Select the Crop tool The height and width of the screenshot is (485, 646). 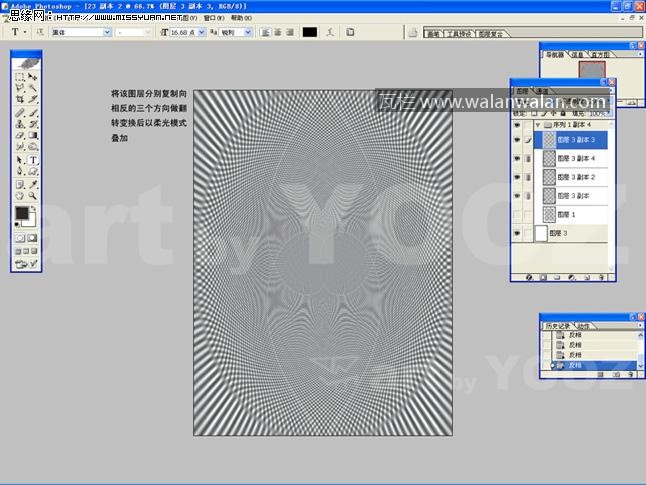(x=20, y=101)
